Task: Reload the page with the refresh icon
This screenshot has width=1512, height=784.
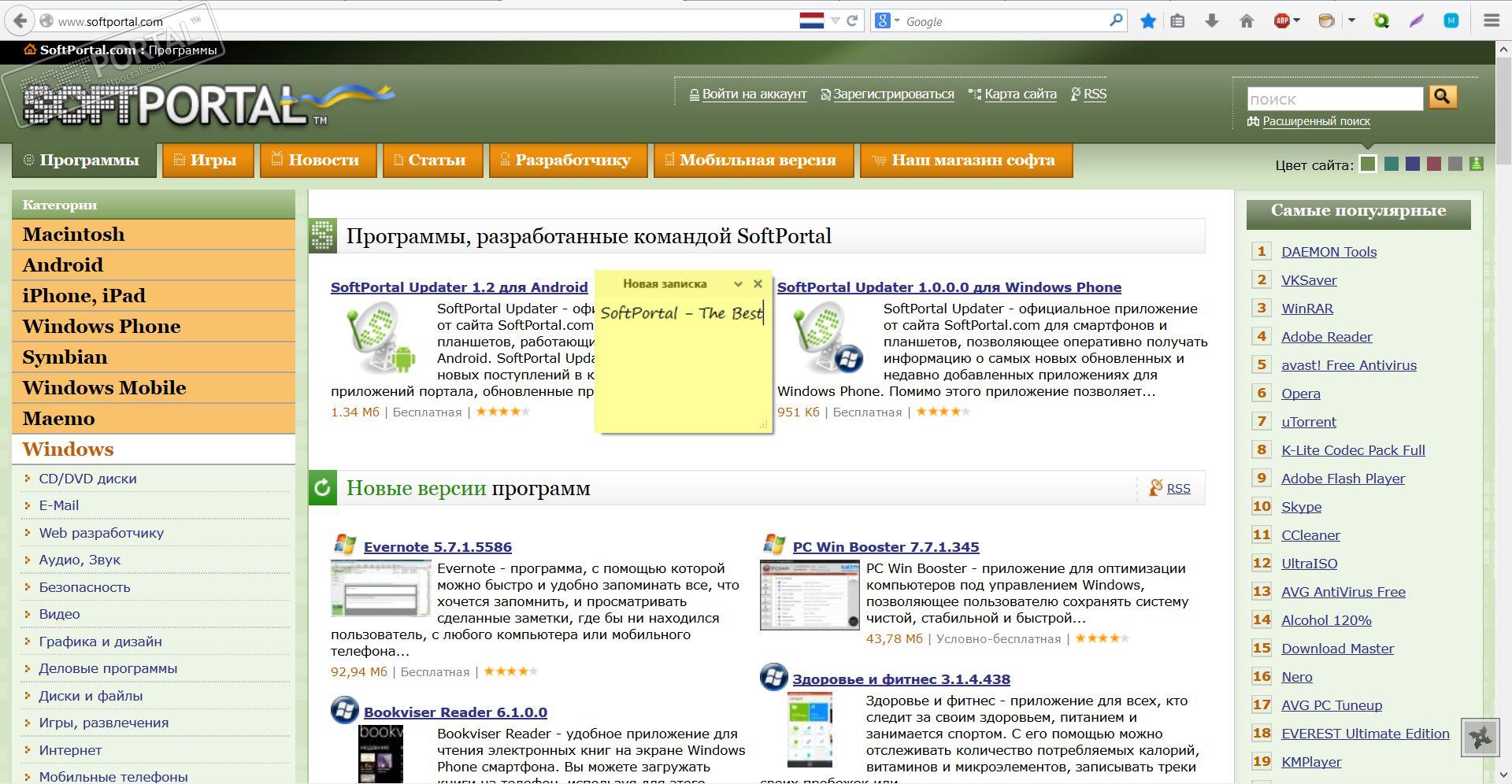Action: pyautogui.click(x=851, y=21)
